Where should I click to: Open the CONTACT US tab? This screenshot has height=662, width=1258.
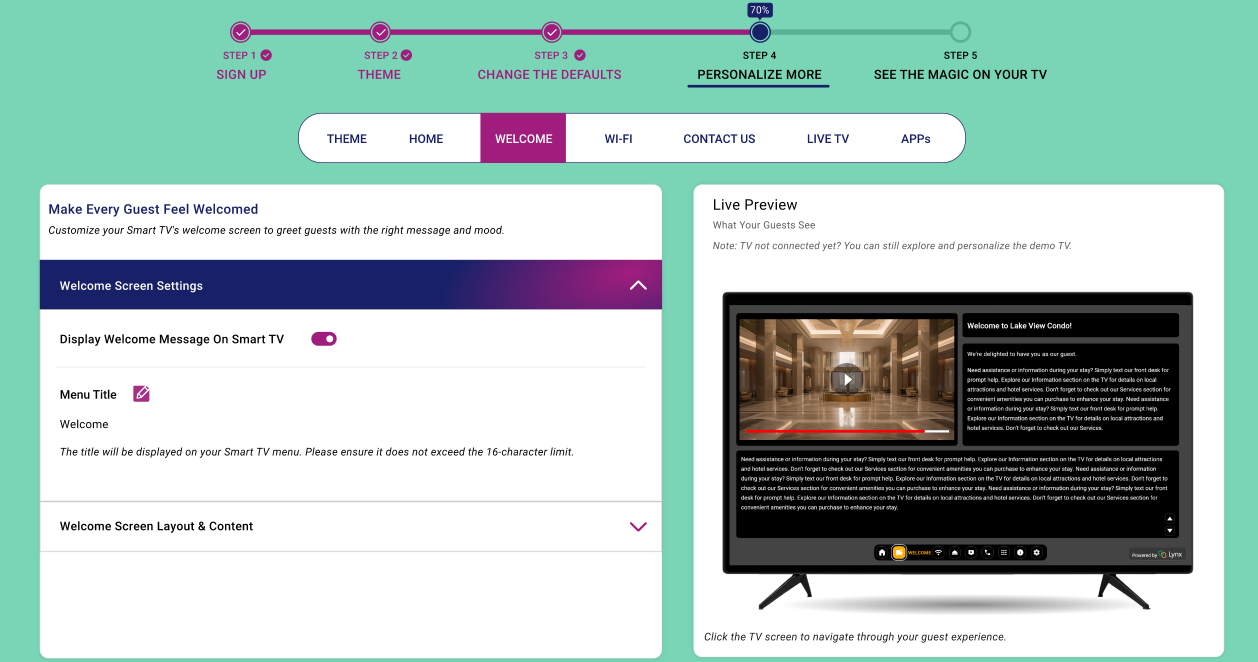click(x=719, y=139)
